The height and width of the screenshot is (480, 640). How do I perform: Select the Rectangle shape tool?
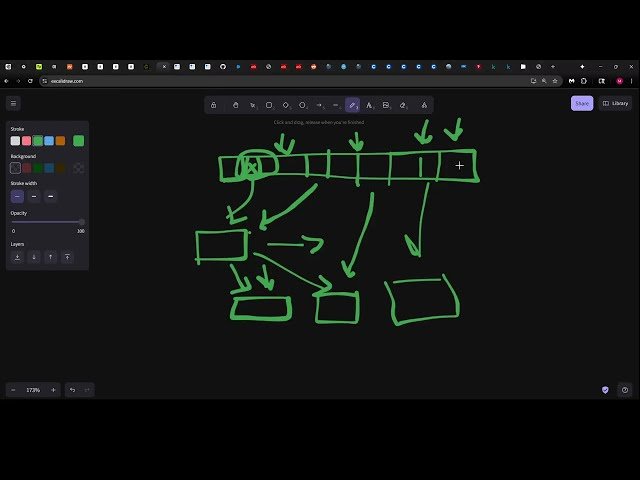(x=269, y=104)
